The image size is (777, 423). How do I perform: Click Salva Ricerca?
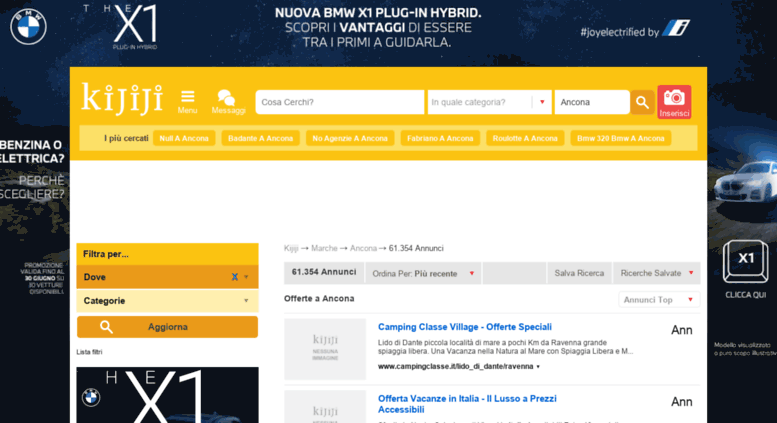point(579,273)
